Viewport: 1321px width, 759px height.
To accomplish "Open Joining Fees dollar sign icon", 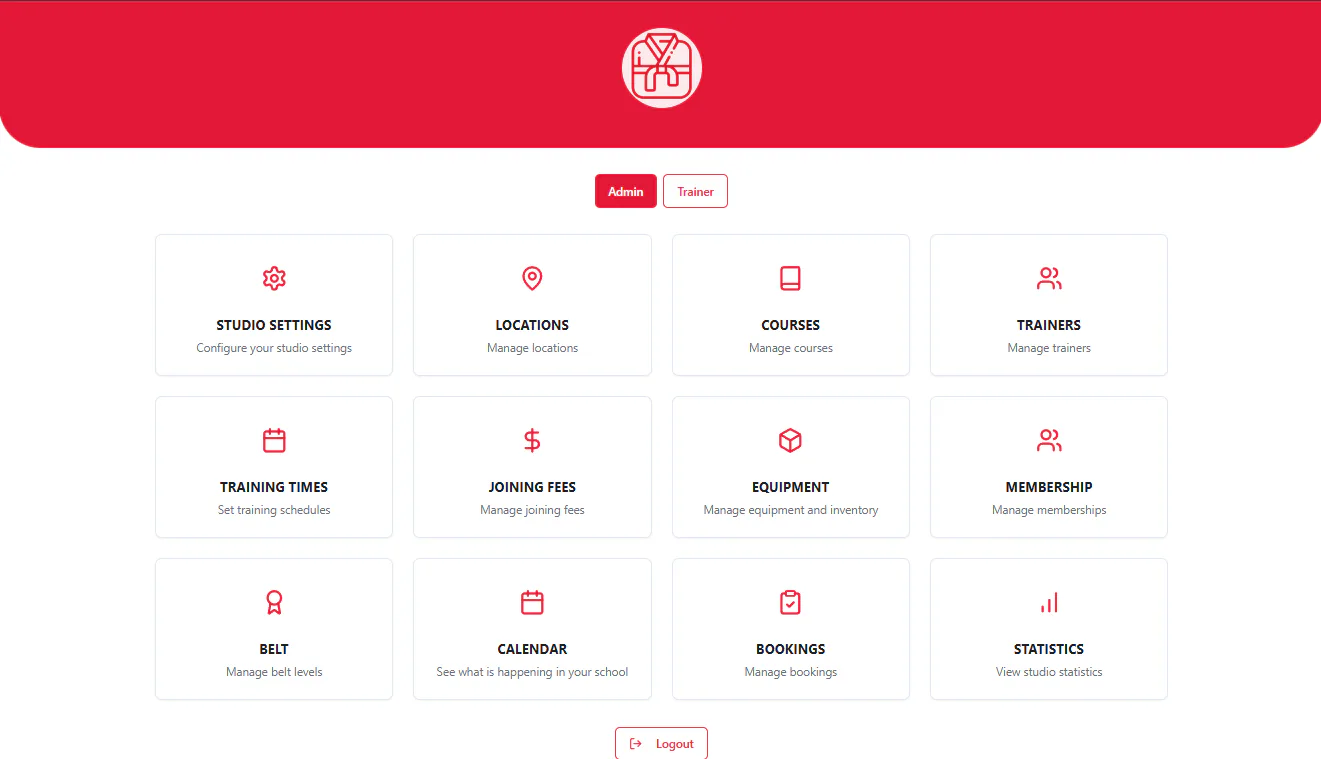I will (x=532, y=440).
